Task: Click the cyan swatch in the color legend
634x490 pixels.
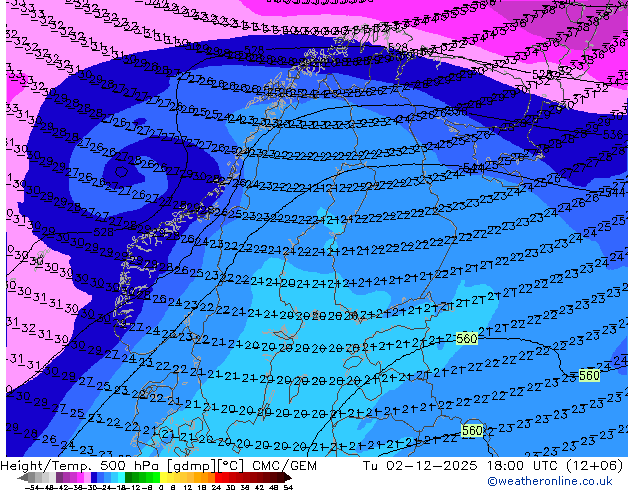Action: click(122, 477)
